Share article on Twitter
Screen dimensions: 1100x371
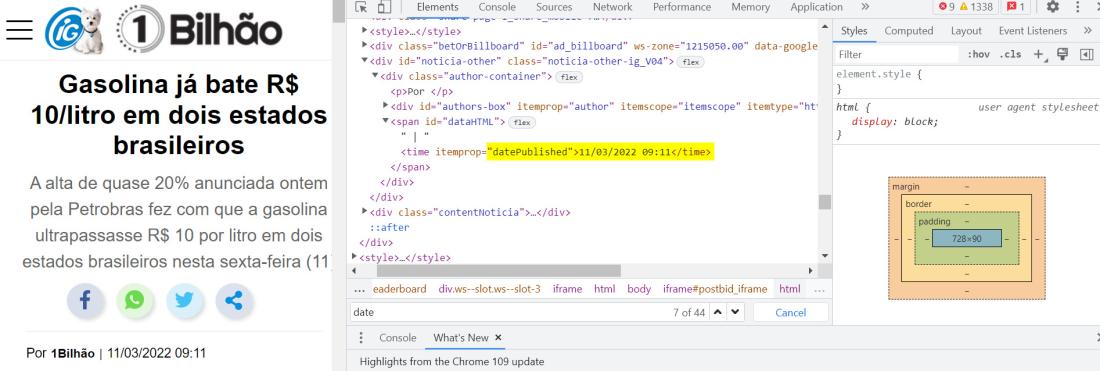pyautogui.click(x=185, y=301)
